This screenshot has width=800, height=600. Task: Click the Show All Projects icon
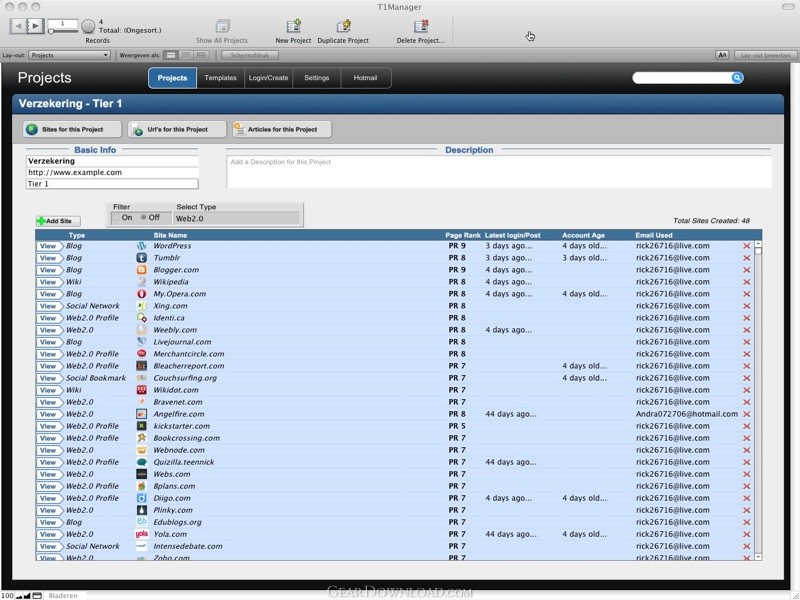click(x=222, y=26)
